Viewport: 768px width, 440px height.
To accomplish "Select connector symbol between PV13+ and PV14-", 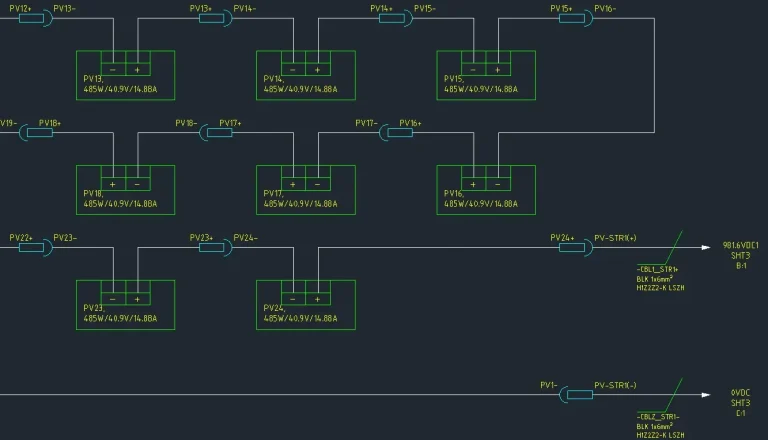I will pyautogui.click(x=215, y=19).
